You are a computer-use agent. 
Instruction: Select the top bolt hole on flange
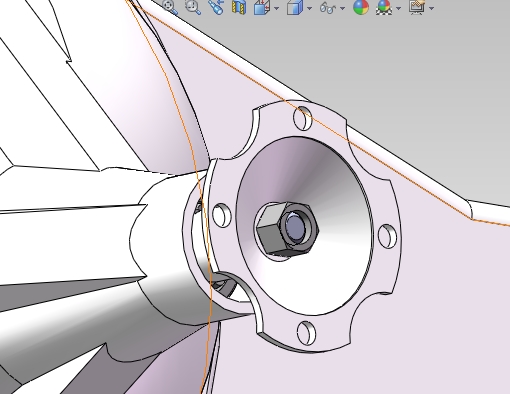point(303,118)
